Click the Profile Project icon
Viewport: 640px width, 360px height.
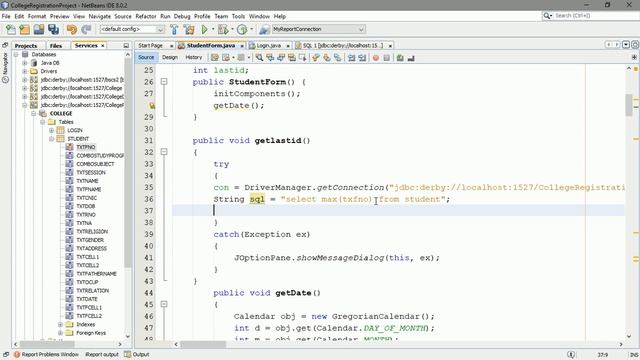pyautogui.click(x=242, y=29)
